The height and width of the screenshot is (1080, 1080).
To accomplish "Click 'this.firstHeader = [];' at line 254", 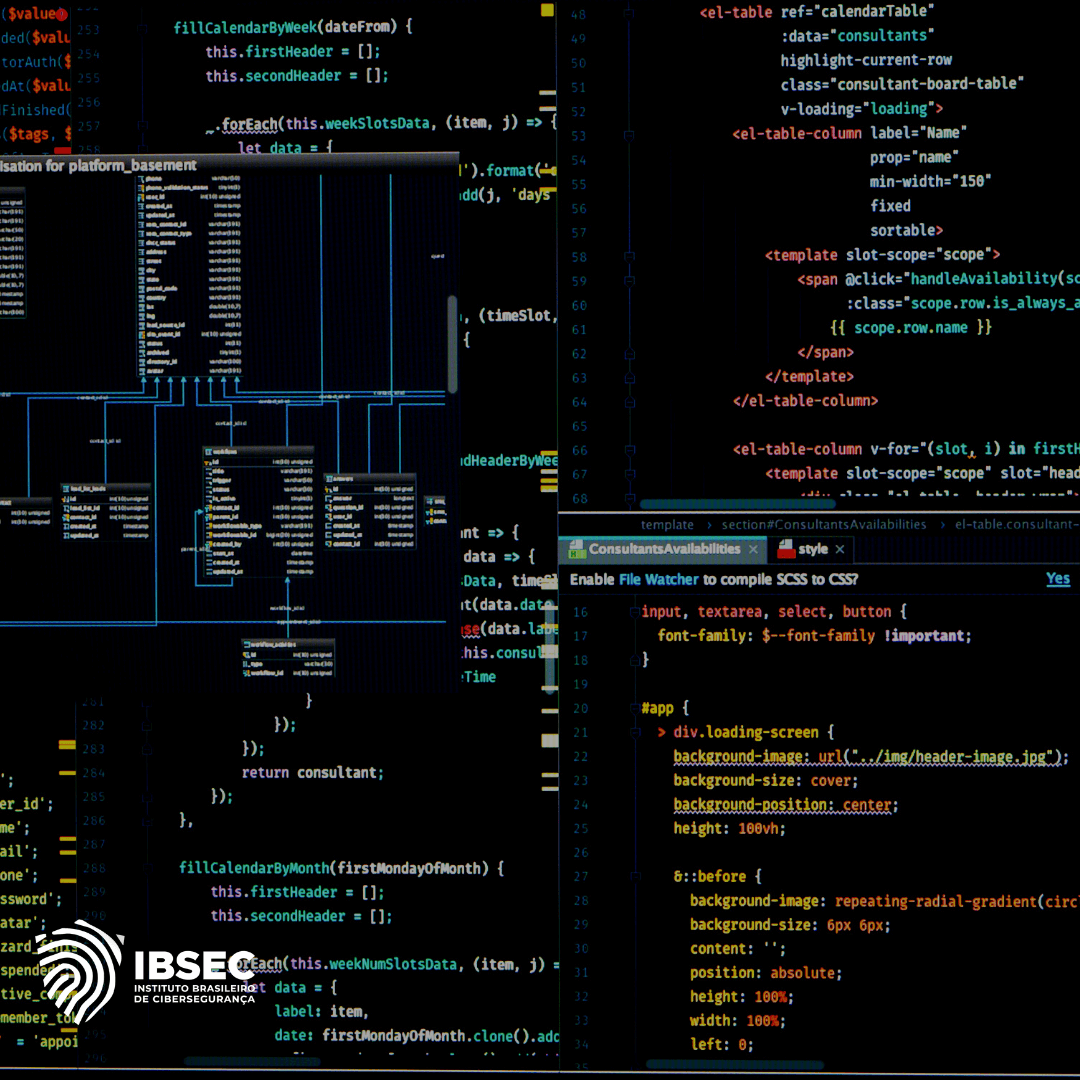I will 293,52.
